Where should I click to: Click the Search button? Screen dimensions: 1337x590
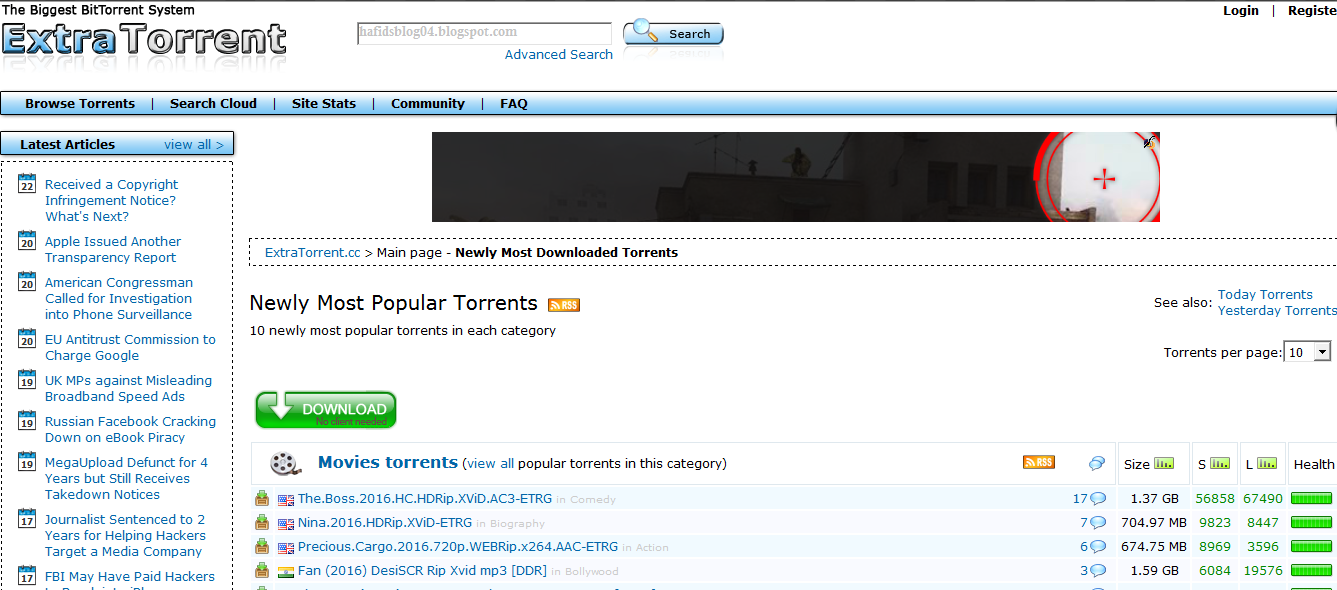coord(673,33)
